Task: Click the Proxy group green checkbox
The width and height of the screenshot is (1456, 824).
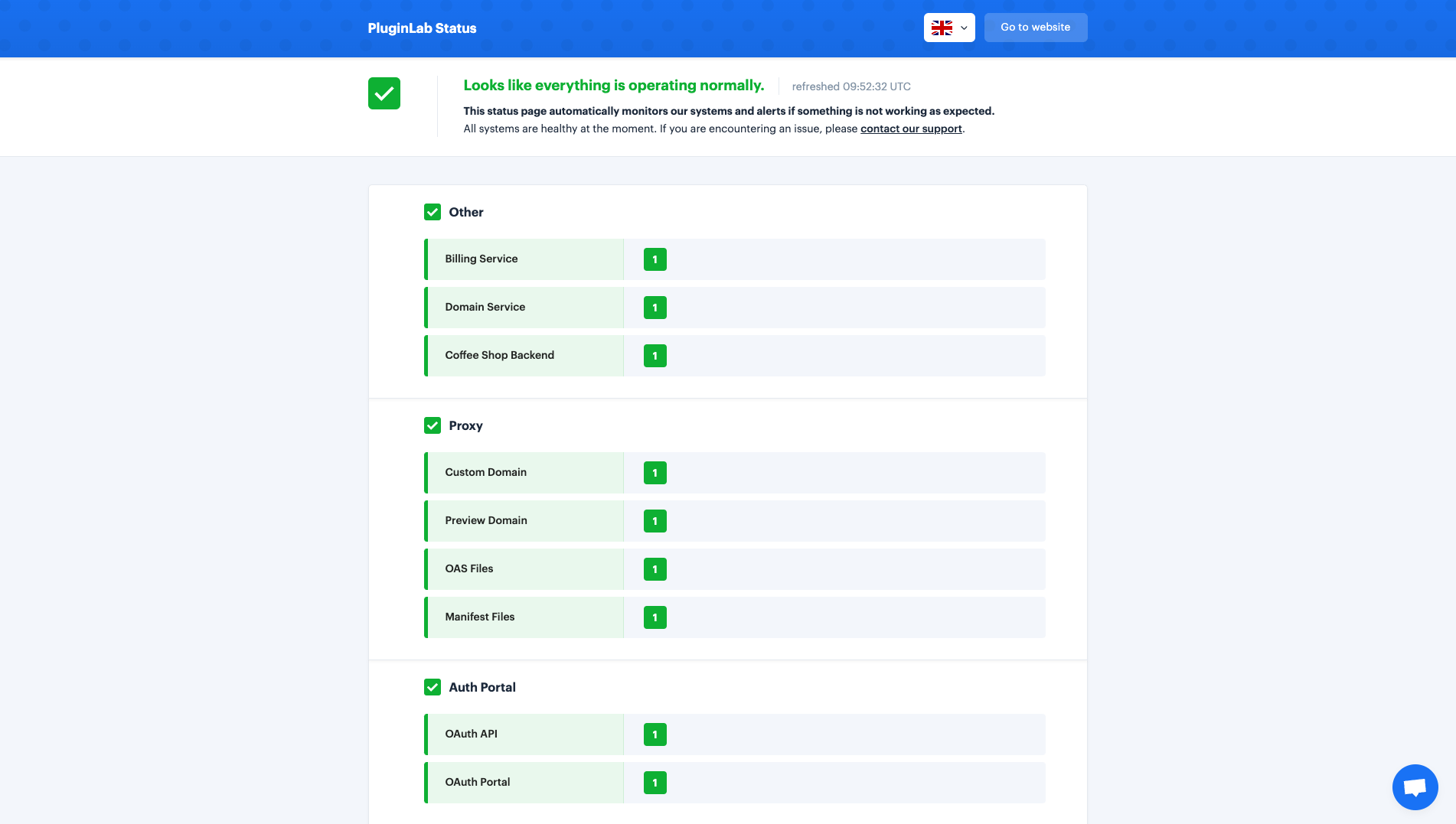Action: click(x=433, y=425)
